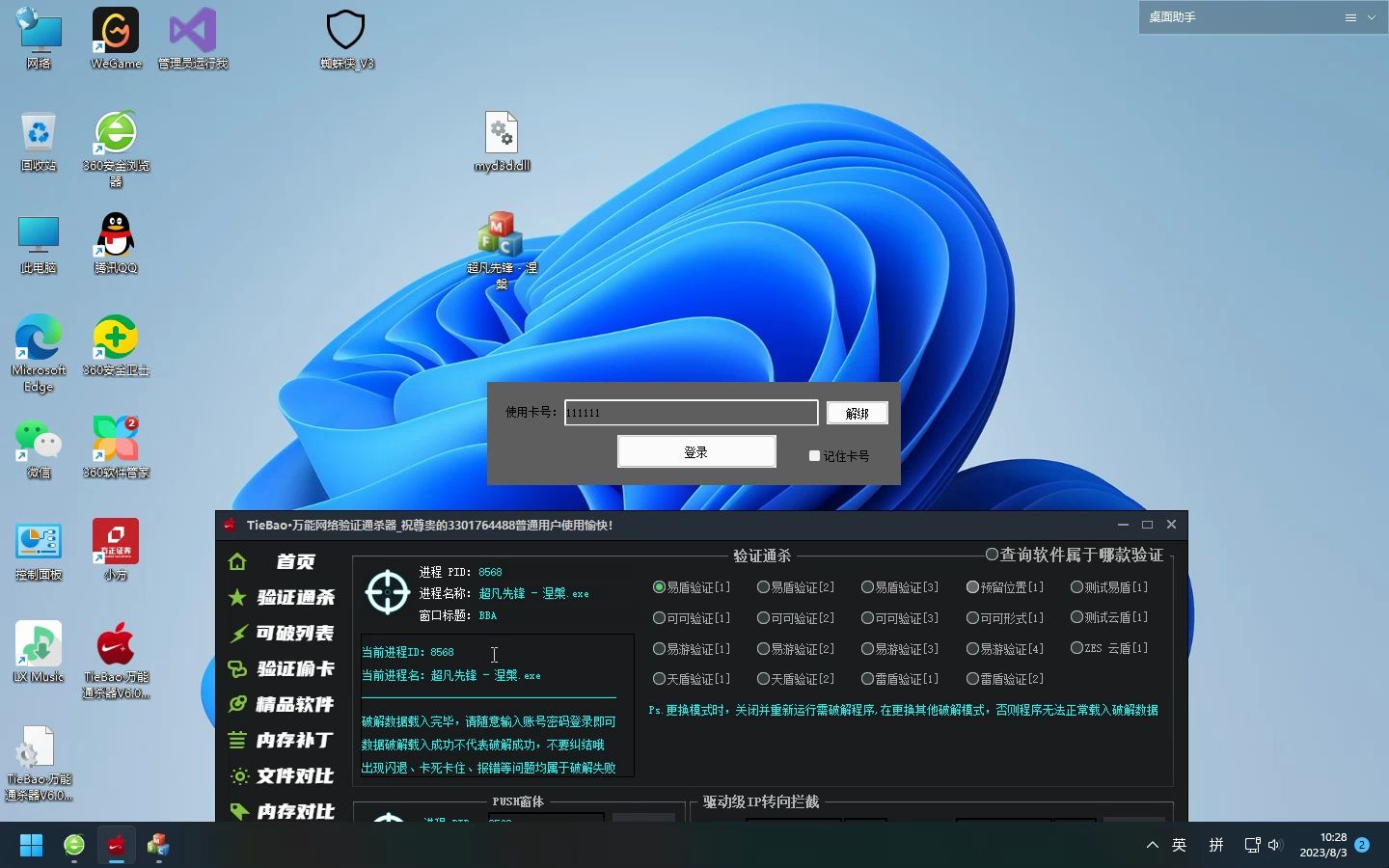Select the 易盾验证[1] radio button
This screenshot has width=1389, height=868.
tap(659, 587)
